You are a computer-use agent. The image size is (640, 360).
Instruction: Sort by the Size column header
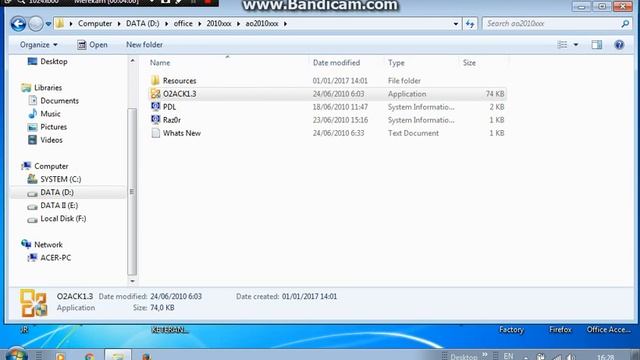(x=469, y=63)
